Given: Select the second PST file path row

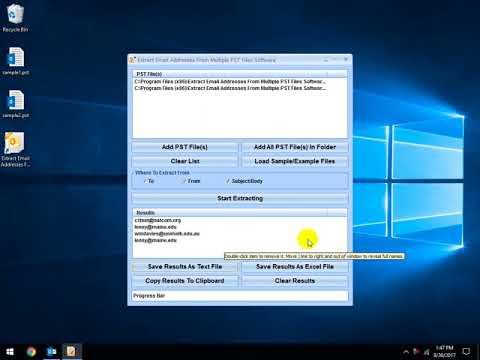Looking at the screenshot, I should (x=230, y=88).
